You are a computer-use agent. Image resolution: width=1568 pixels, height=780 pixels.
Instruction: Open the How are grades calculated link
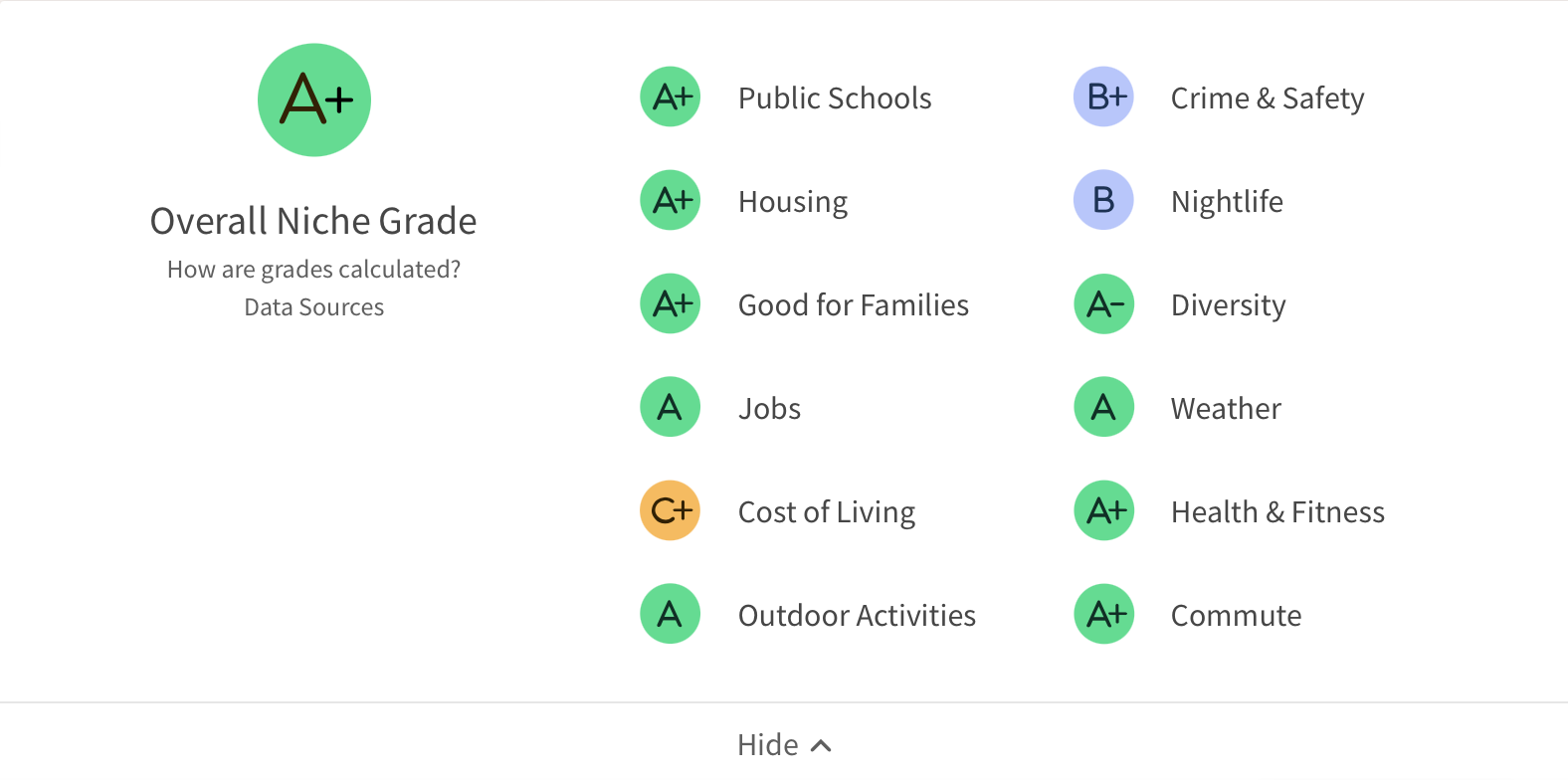tap(313, 270)
